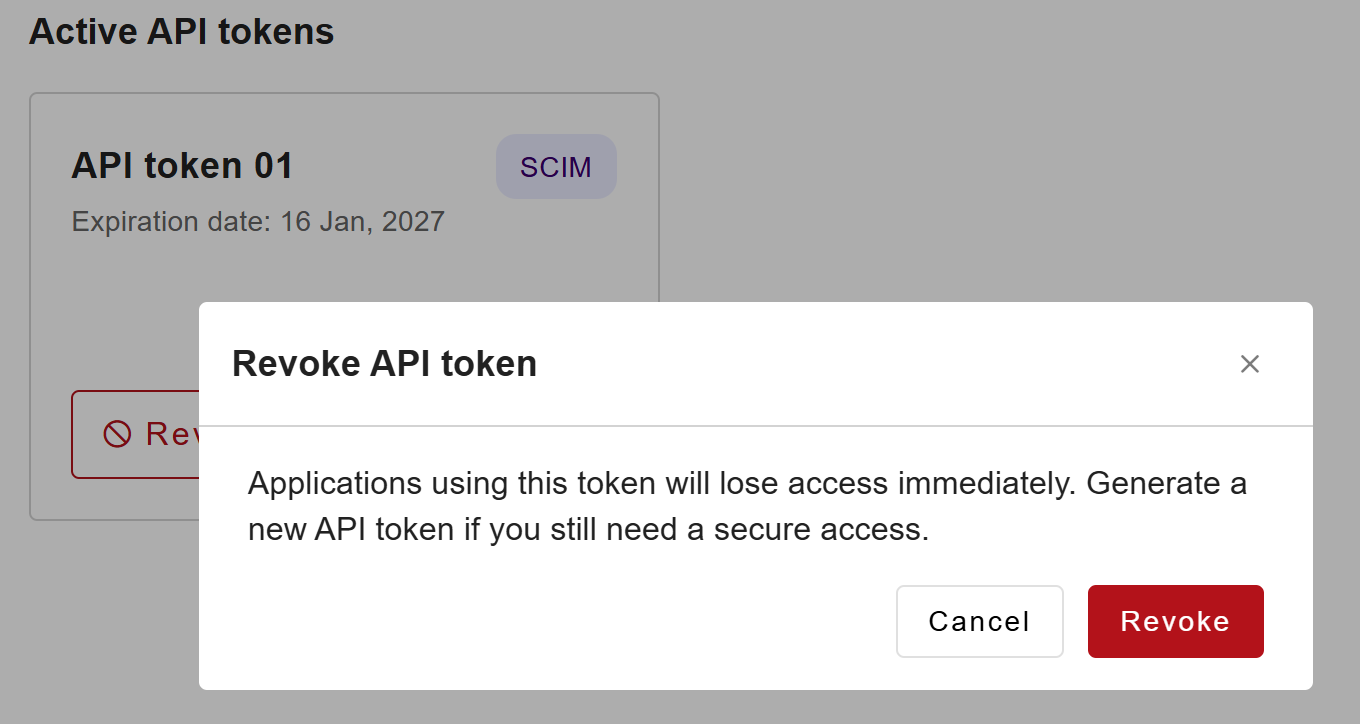Click the blank dialog footer left of Cancel
This screenshot has width=1360, height=724.
(550, 621)
